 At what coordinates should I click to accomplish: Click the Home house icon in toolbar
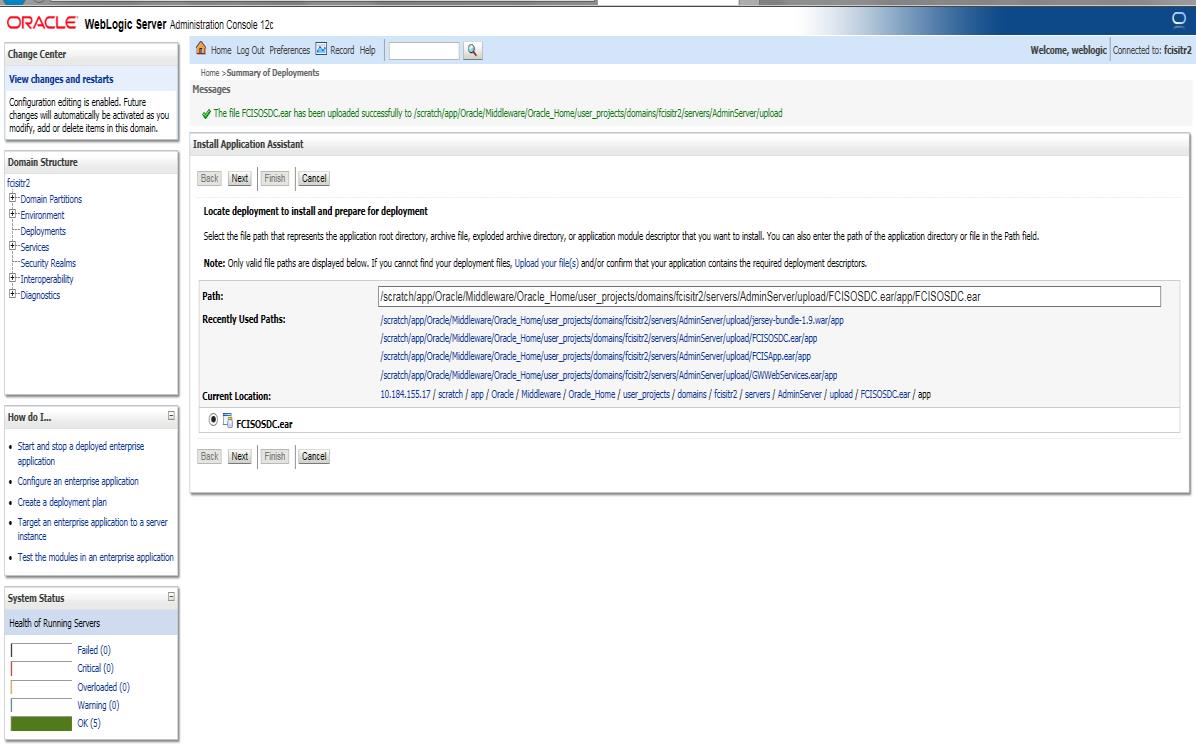coord(201,49)
